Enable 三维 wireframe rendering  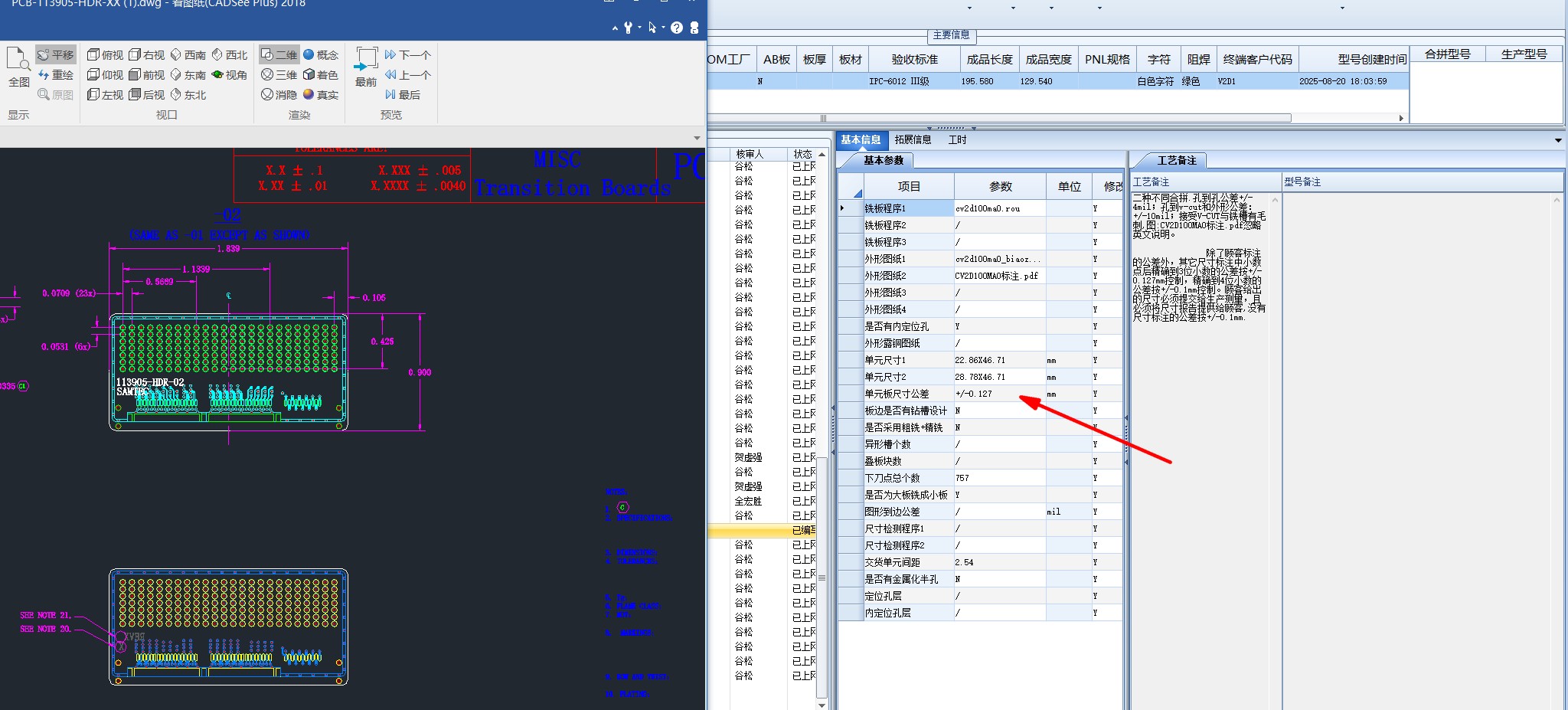(x=279, y=75)
